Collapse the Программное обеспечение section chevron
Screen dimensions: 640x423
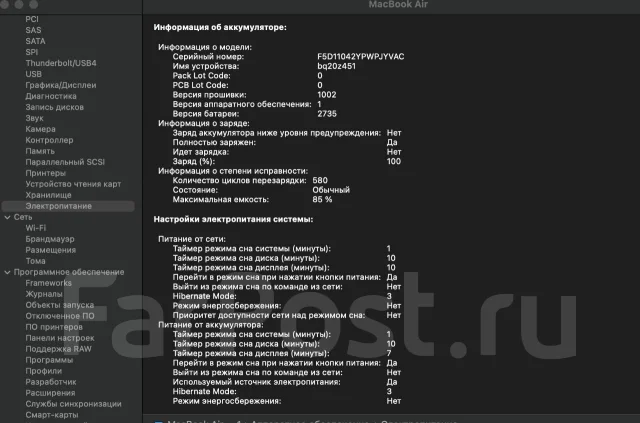[x=7, y=272]
